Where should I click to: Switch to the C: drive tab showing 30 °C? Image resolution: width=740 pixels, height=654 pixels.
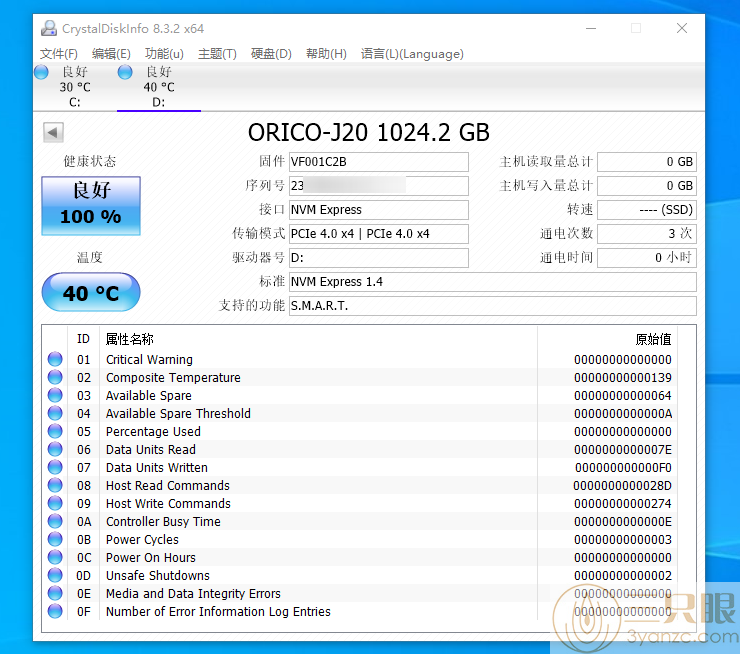pyautogui.click(x=75, y=87)
